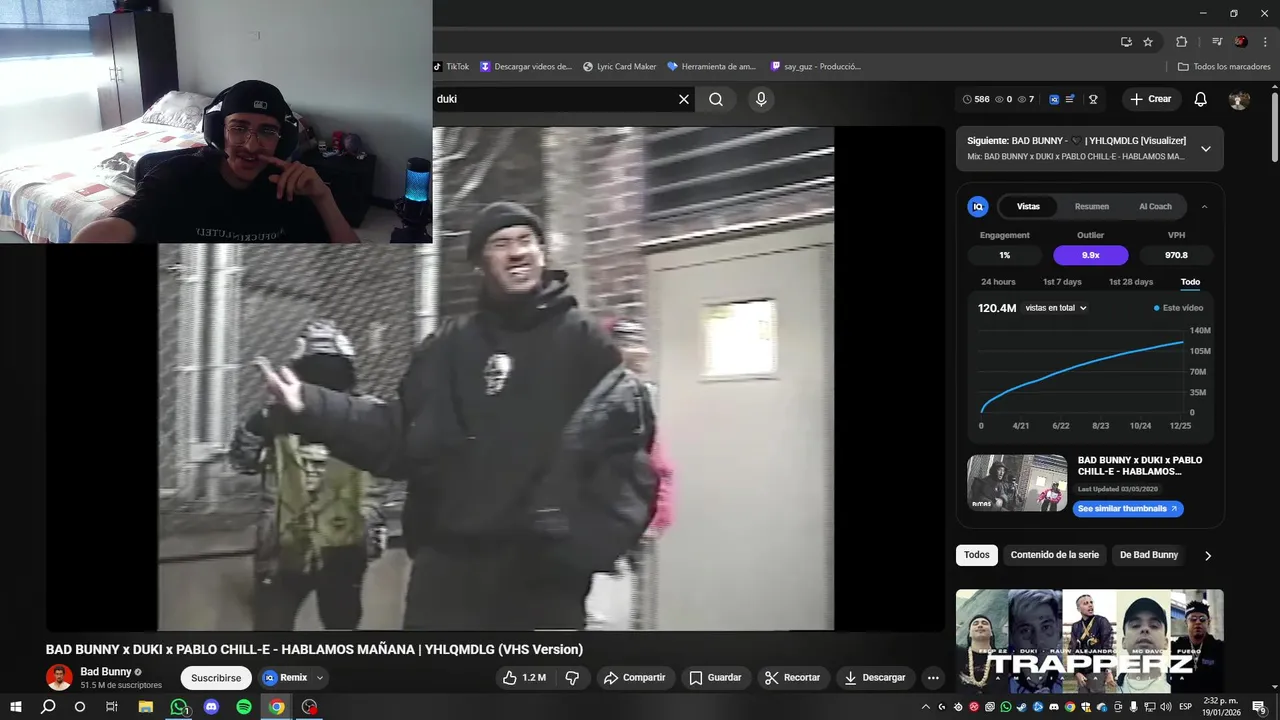Click the Suscribirse button
This screenshot has height=720, width=1280.
point(216,678)
